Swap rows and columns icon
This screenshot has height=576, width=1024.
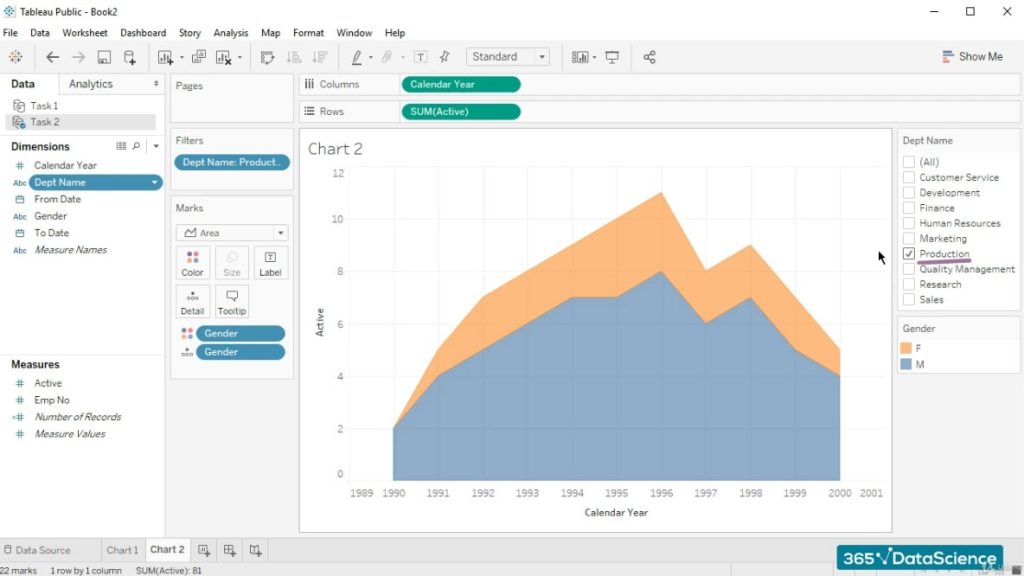point(267,57)
